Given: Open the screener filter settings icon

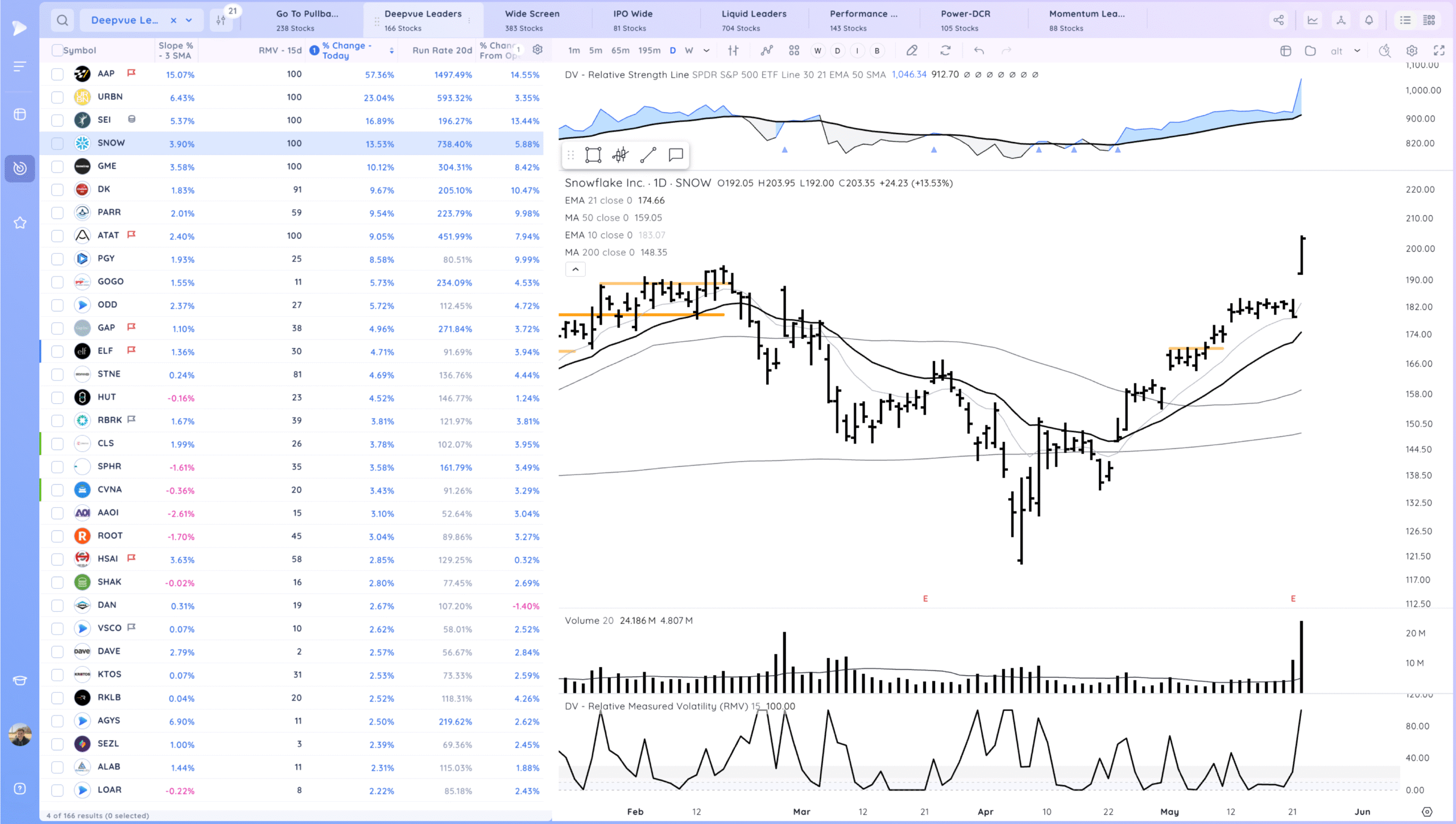Looking at the screenshot, I should (x=221, y=20).
